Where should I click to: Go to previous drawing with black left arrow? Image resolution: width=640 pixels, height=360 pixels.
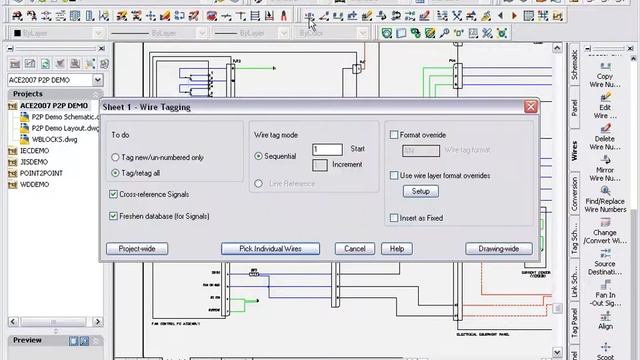coord(500,16)
